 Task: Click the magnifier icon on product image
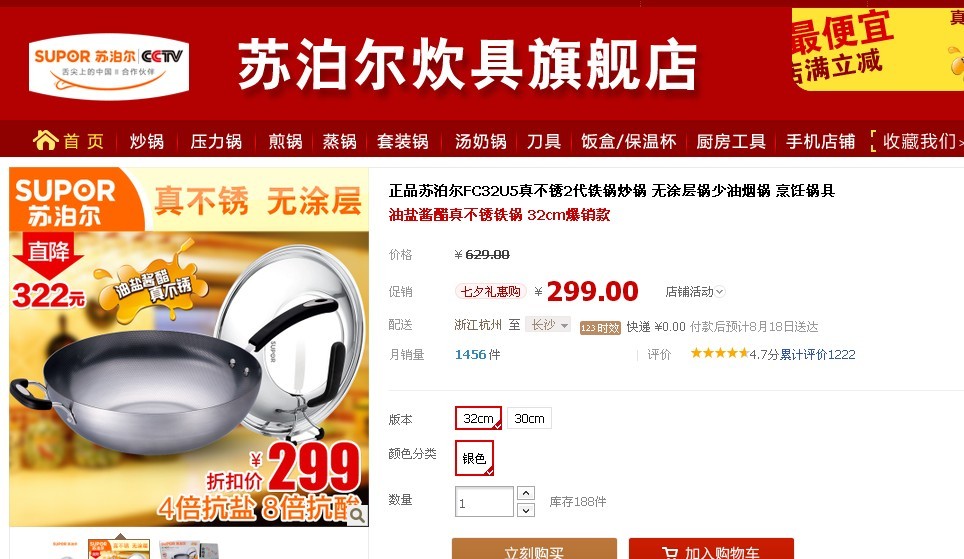(357, 515)
